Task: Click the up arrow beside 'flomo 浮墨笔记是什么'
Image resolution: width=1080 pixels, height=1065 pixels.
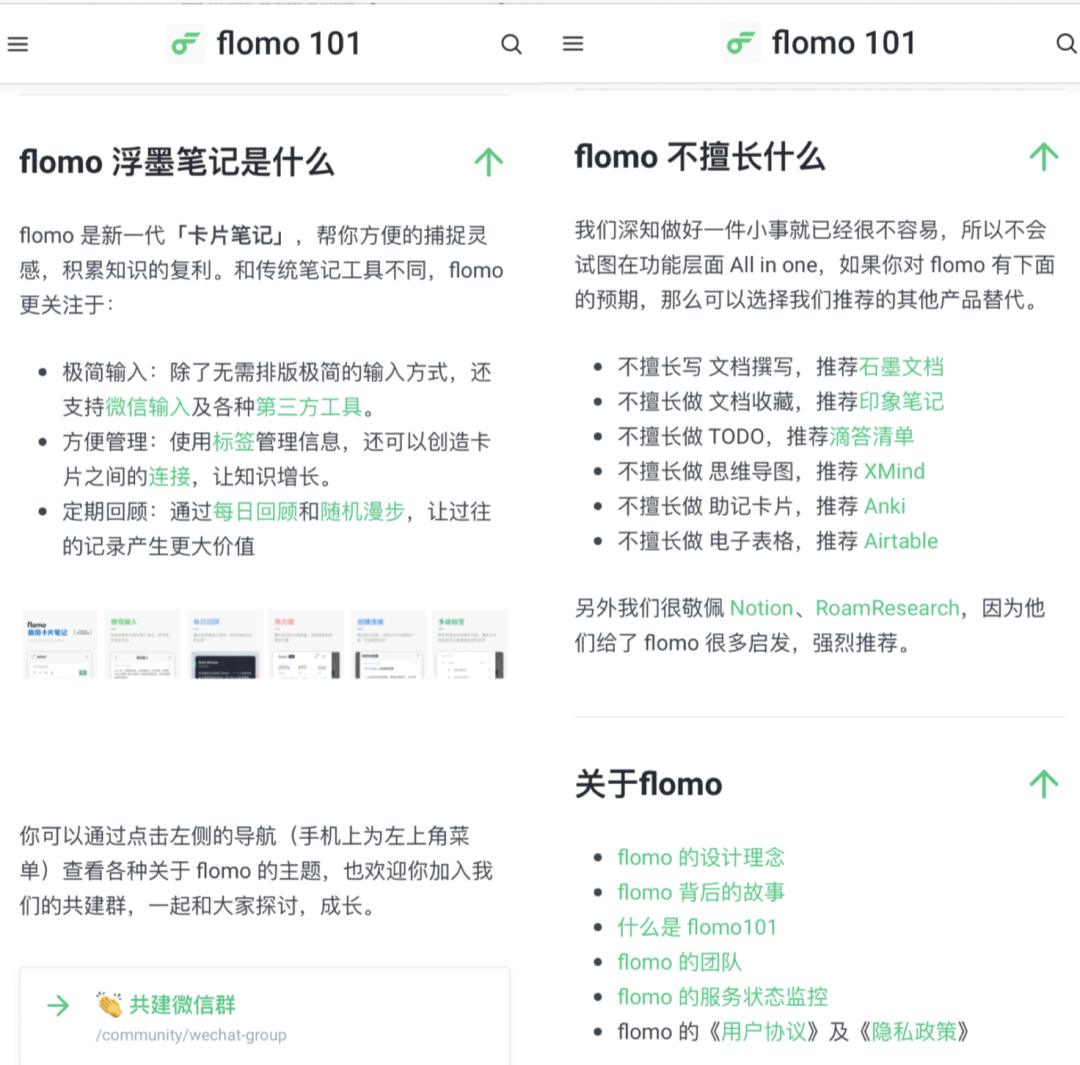Action: 488,162
